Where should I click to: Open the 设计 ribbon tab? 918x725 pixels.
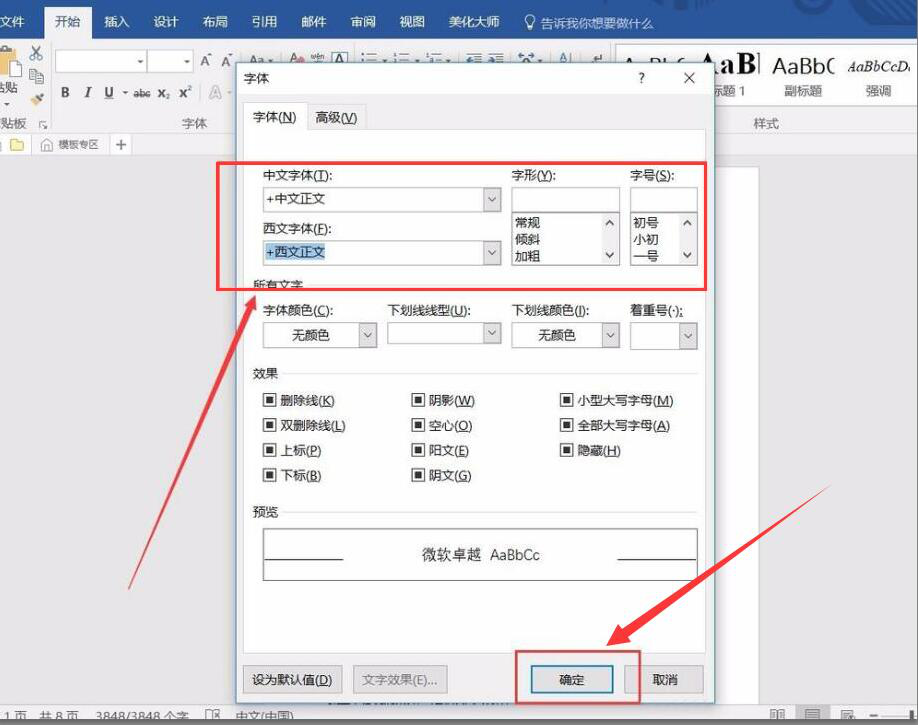[x=165, y=22]
